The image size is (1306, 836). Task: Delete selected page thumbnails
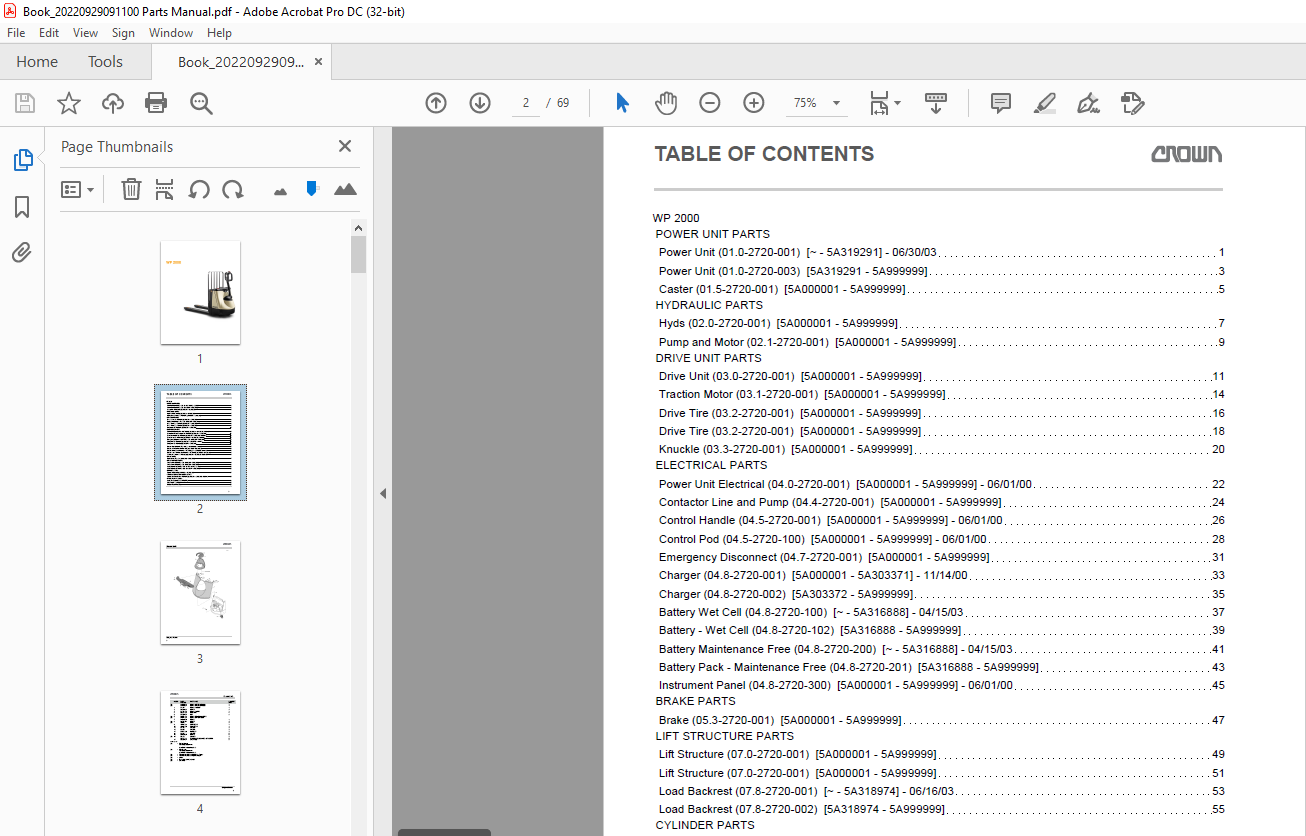tap(131, 189)
